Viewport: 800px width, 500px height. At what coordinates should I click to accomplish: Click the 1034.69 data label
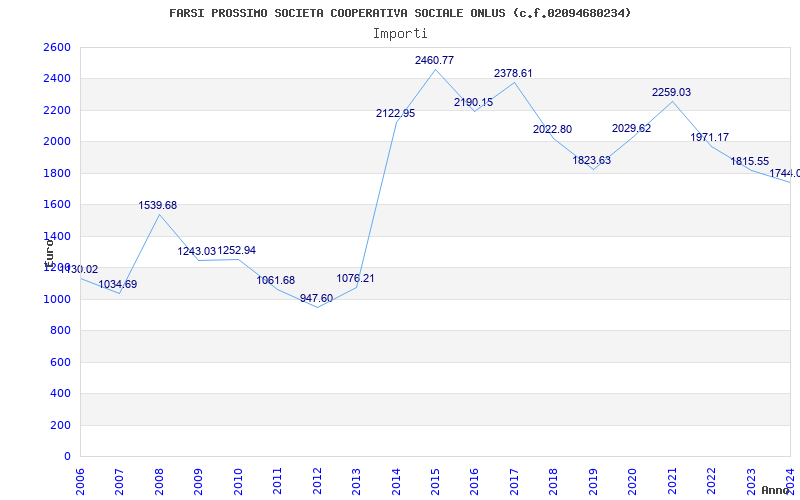pos(118,285)
